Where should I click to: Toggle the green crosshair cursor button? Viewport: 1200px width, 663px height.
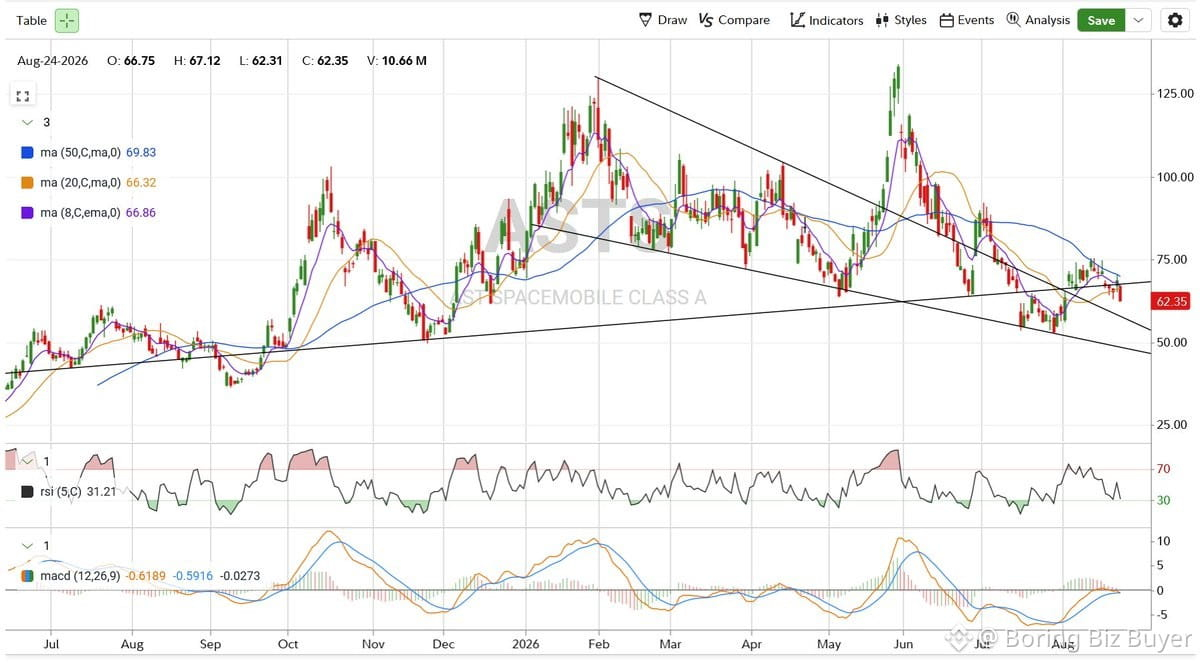tap(67, 20)
